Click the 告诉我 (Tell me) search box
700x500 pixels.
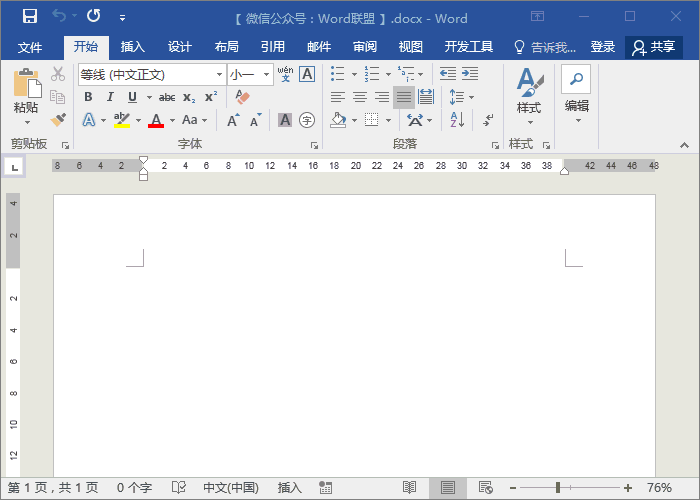click(546, 47)
